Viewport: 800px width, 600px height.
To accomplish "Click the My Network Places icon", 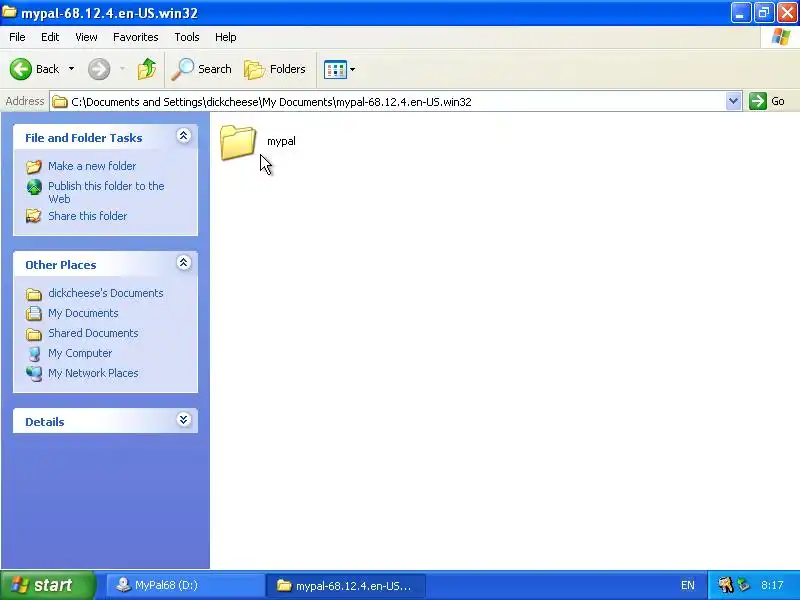I will pos(34,373).
